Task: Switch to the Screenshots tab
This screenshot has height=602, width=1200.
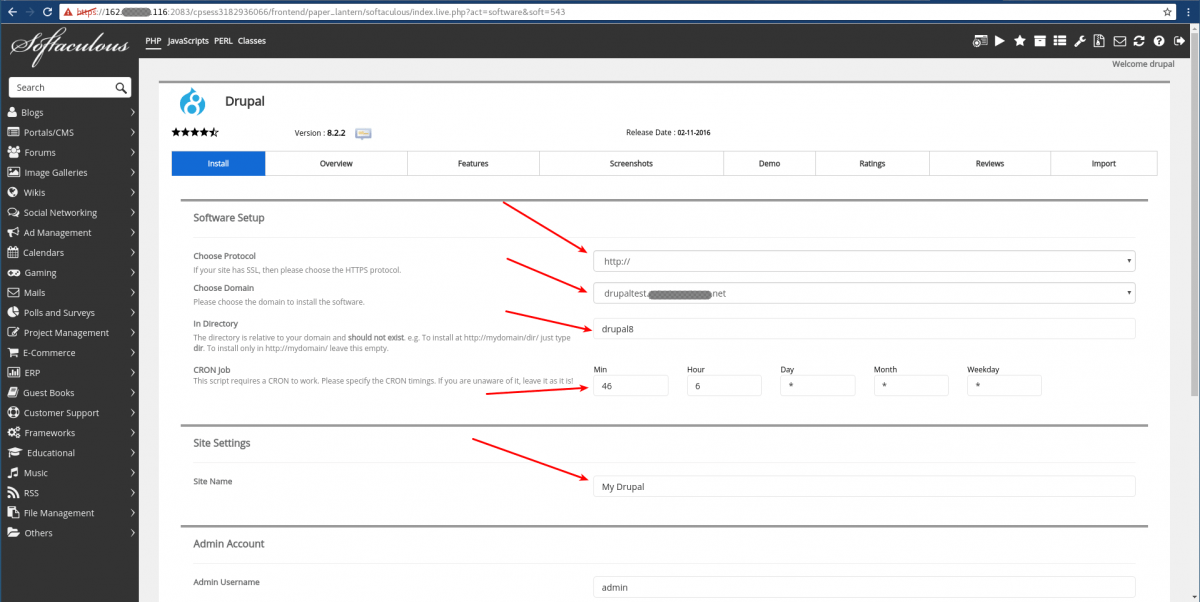Action: click(x=631, y=163)
